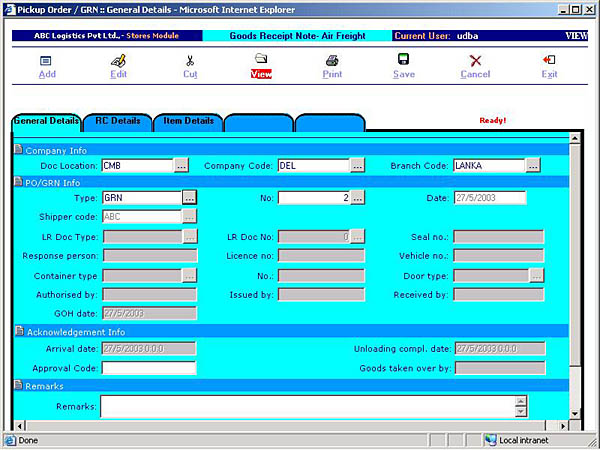Click the Edit pencil icon
Viewport: 600px width, 450px height.
pos(118,61)
